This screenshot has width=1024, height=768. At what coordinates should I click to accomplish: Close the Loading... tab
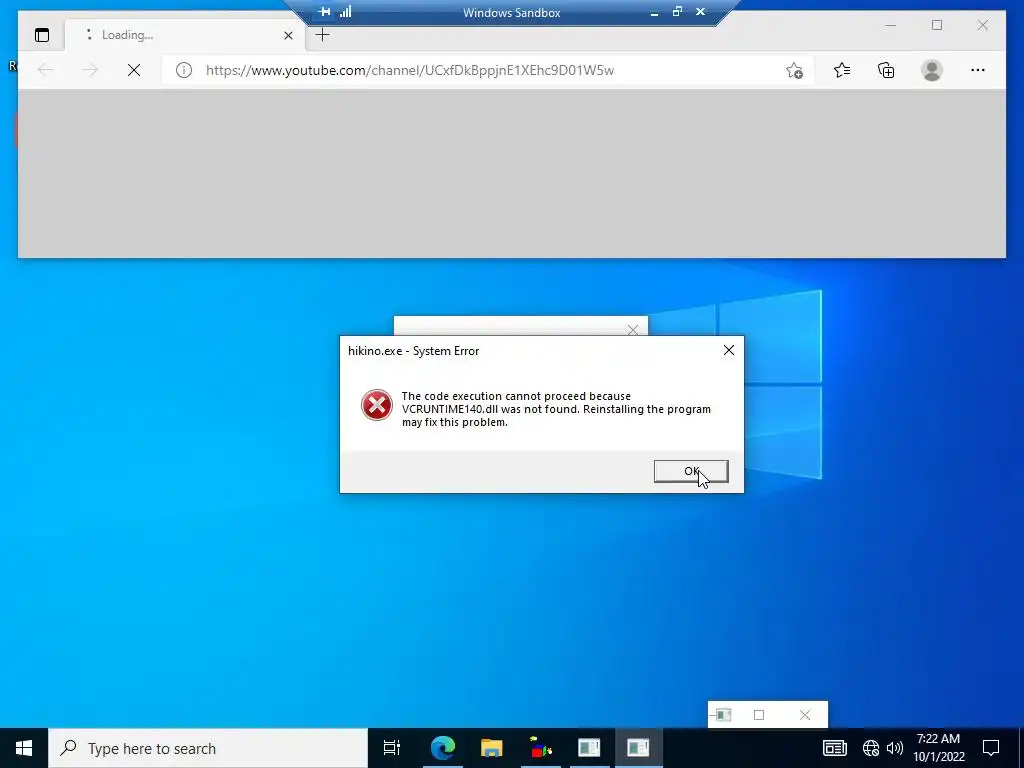[x=288, y=35]
